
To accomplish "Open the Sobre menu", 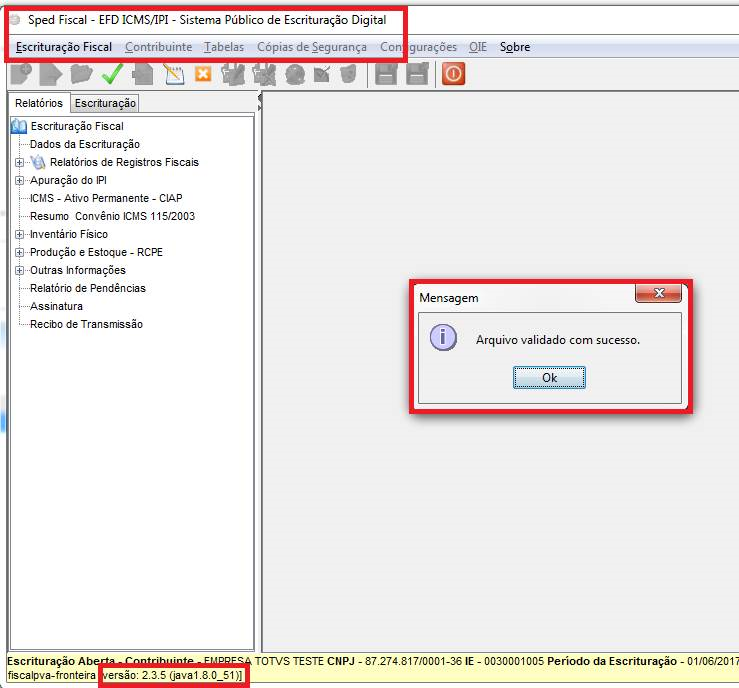I will (x=515, y=47).
